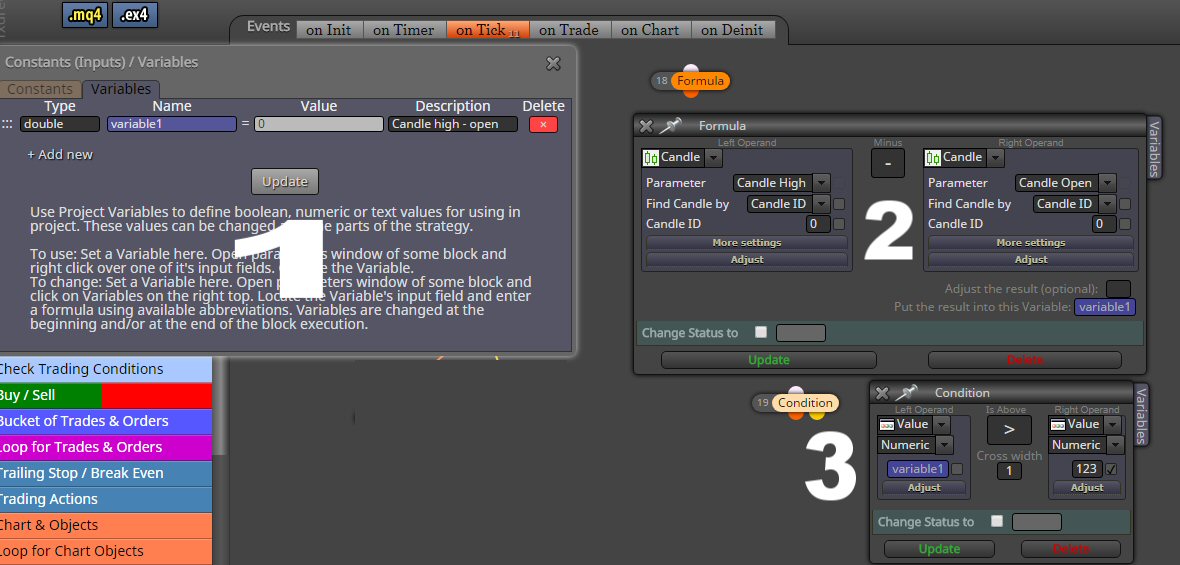Open right Find Candle by Candle ID dropdown
The height and width of the screenshot is (565, 1180).
1107,204
